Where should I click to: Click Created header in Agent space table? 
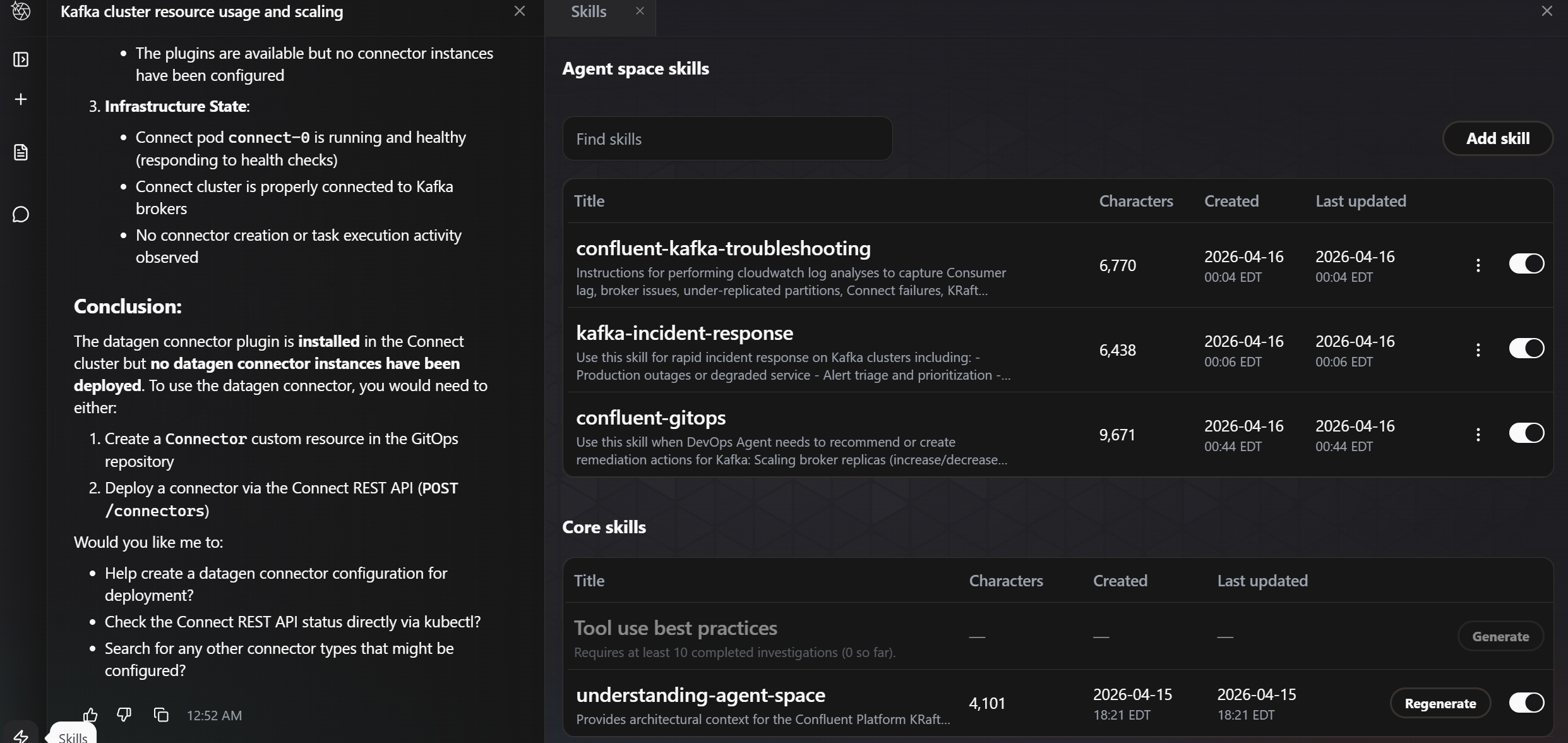[1231, 201]
